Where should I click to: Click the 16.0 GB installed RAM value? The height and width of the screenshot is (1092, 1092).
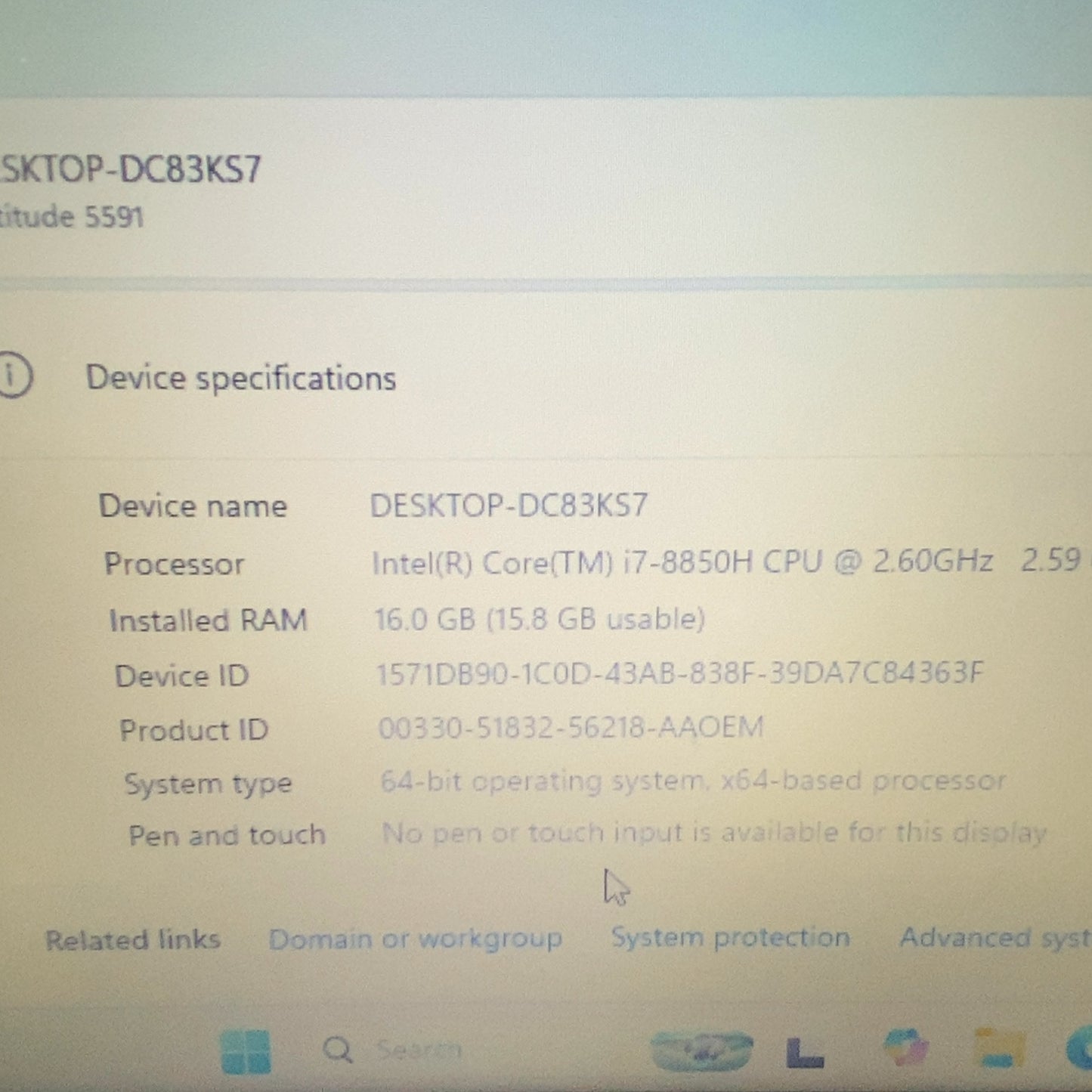(540, 619)
